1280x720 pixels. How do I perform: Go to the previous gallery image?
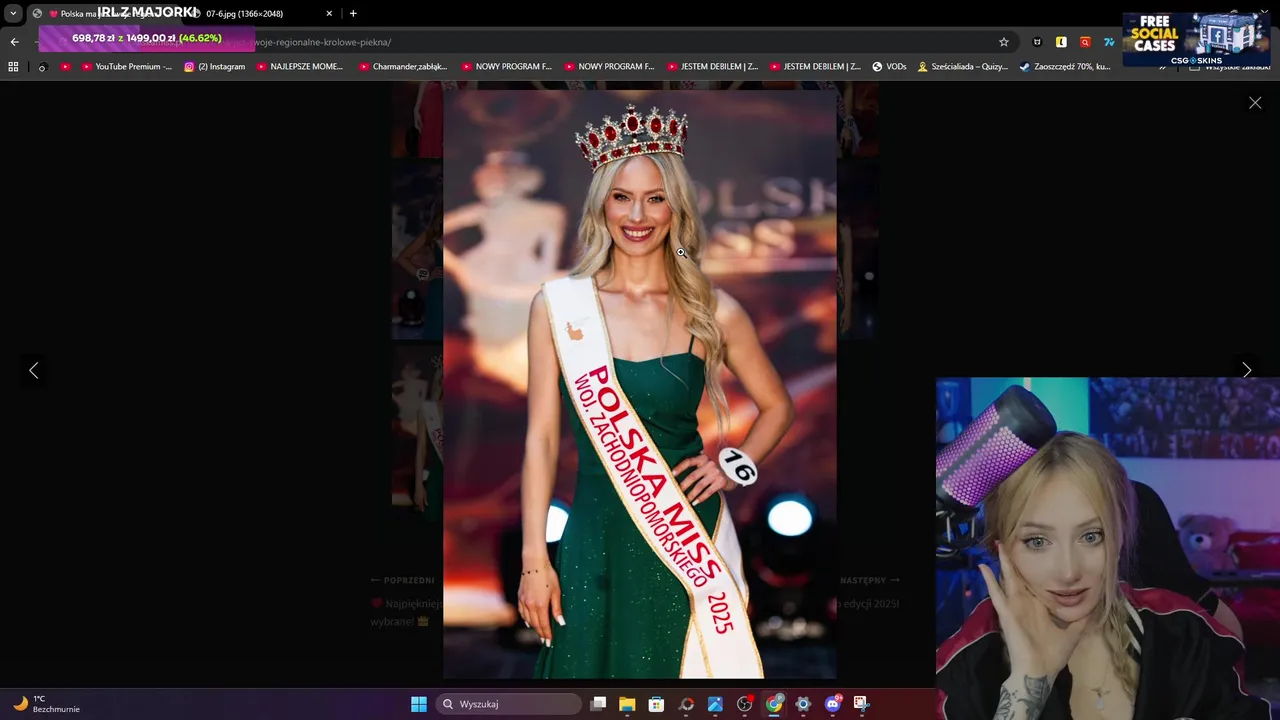coord(33,370)
